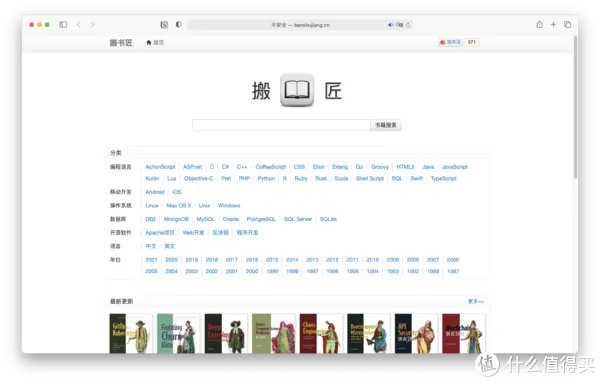
Task: Go forward with the forward arrow
Action: (92, 24)
